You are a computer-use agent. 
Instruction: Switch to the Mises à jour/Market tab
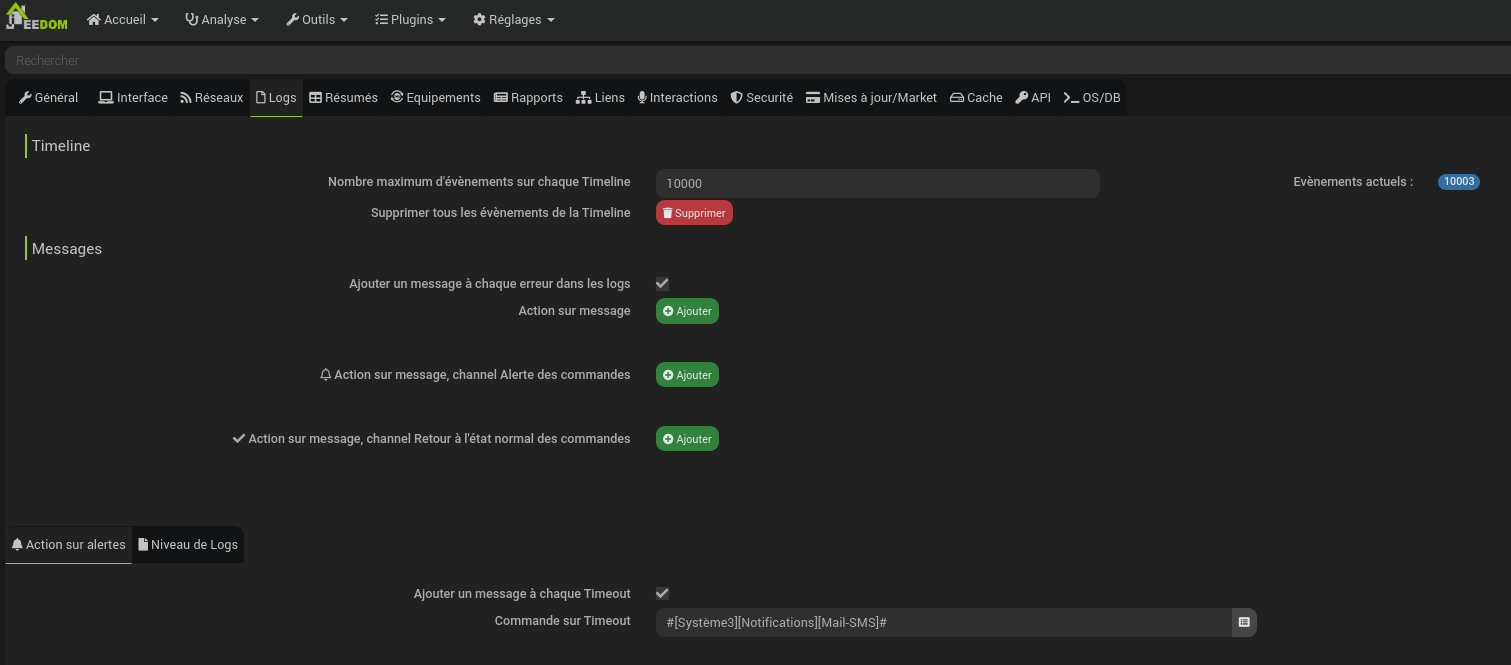pos(871,98)
